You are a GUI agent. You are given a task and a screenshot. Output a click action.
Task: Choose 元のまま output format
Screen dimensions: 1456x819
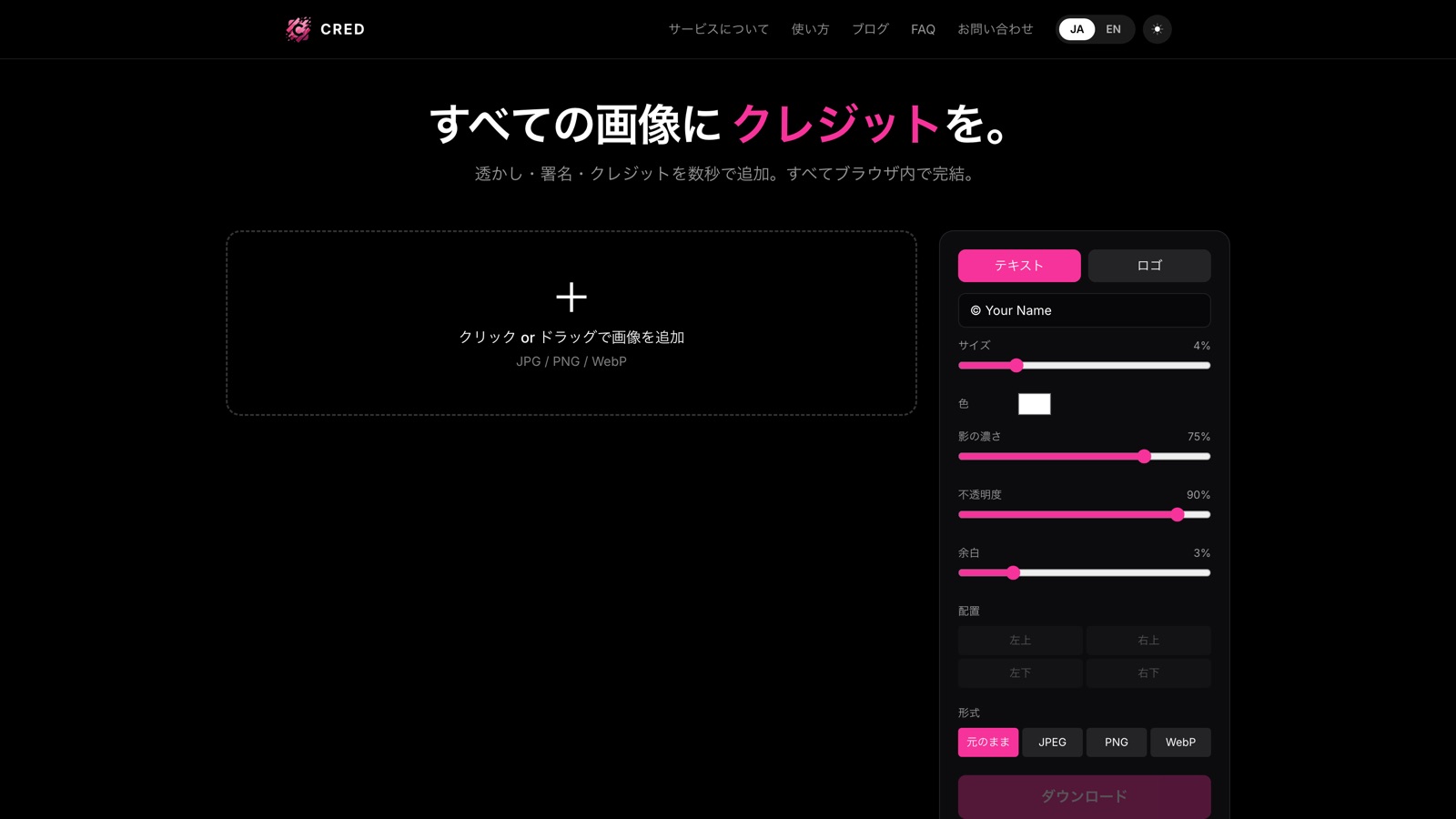tap(988, 743)
